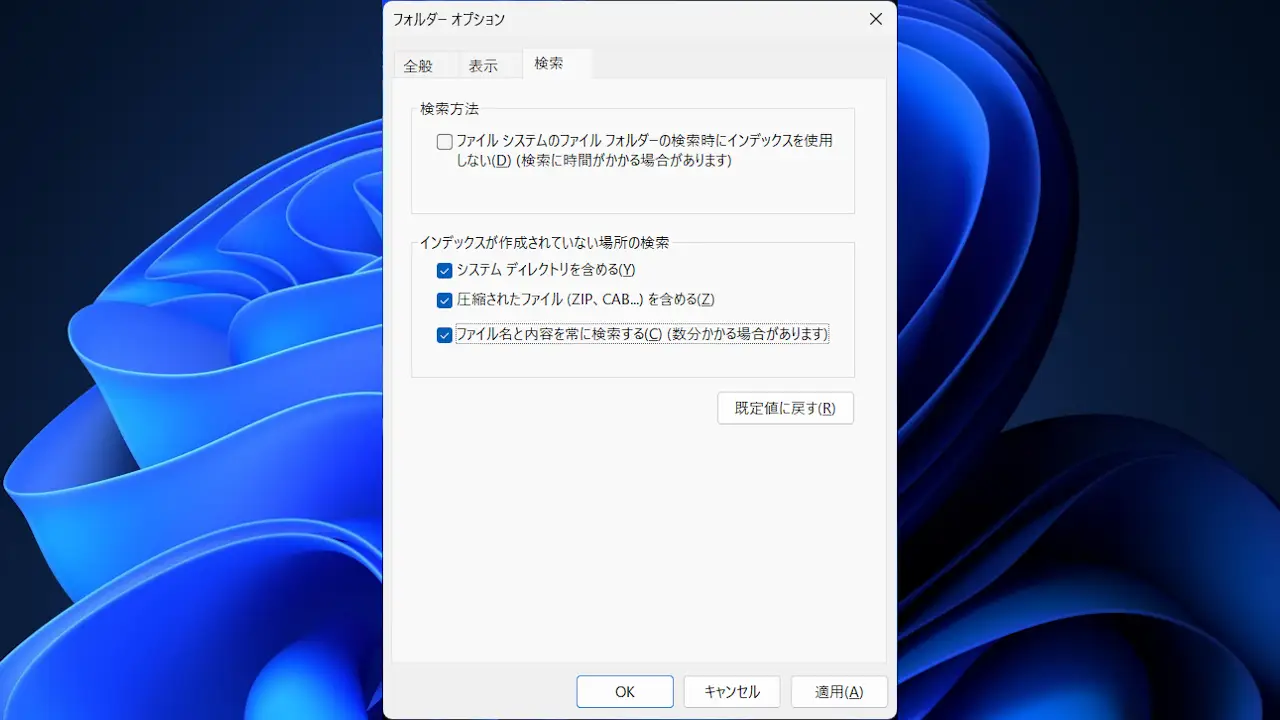1280x720 pixels.
Task: Click the システム ディレクトリを含める label text
Action: click(x=545, y=270)
